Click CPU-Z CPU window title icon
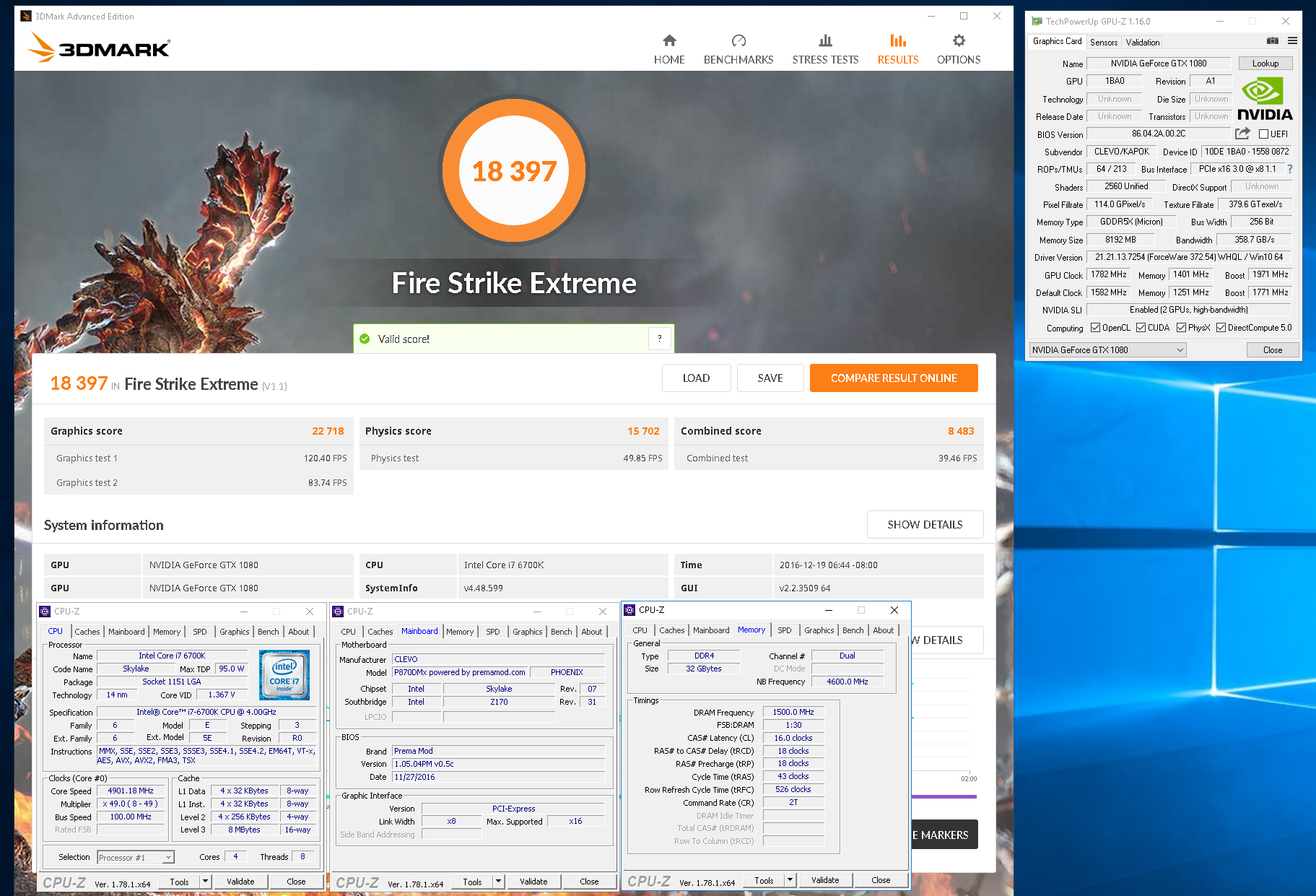This screenshot has width=1316, height=896. tap(45, 612)
